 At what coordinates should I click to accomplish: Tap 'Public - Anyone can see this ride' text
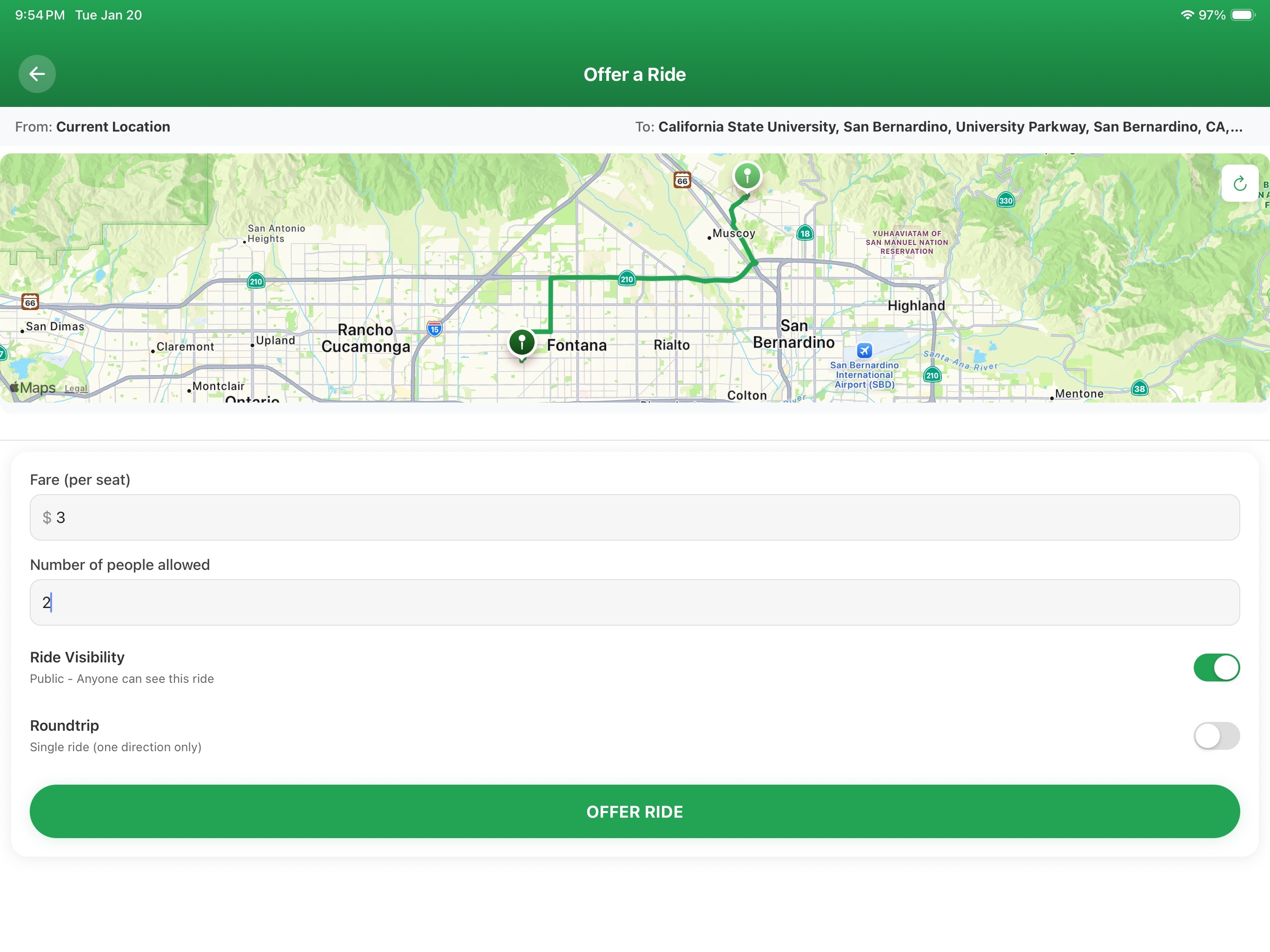[122, 679]
